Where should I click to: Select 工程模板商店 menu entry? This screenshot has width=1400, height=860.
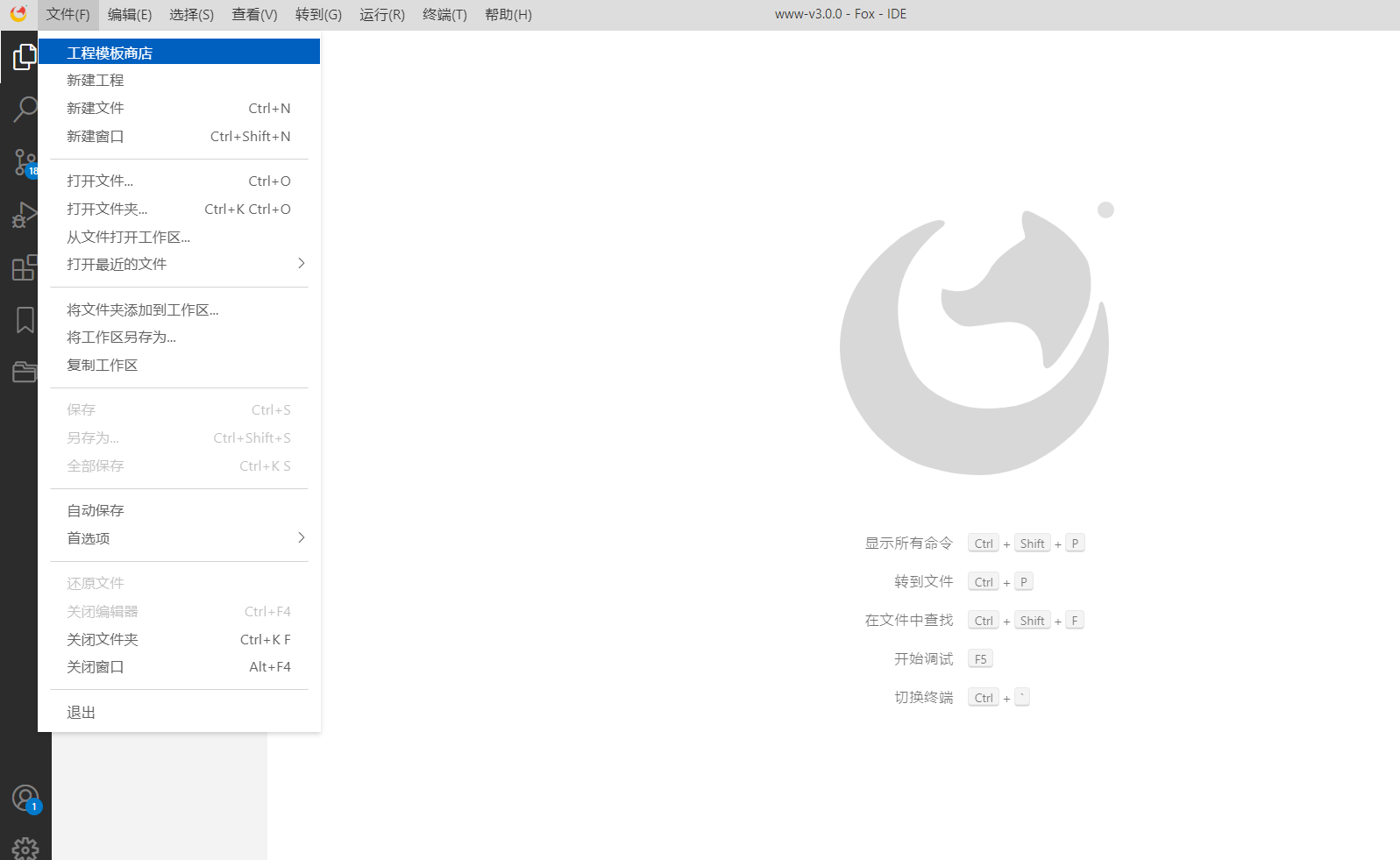(110, 53)
